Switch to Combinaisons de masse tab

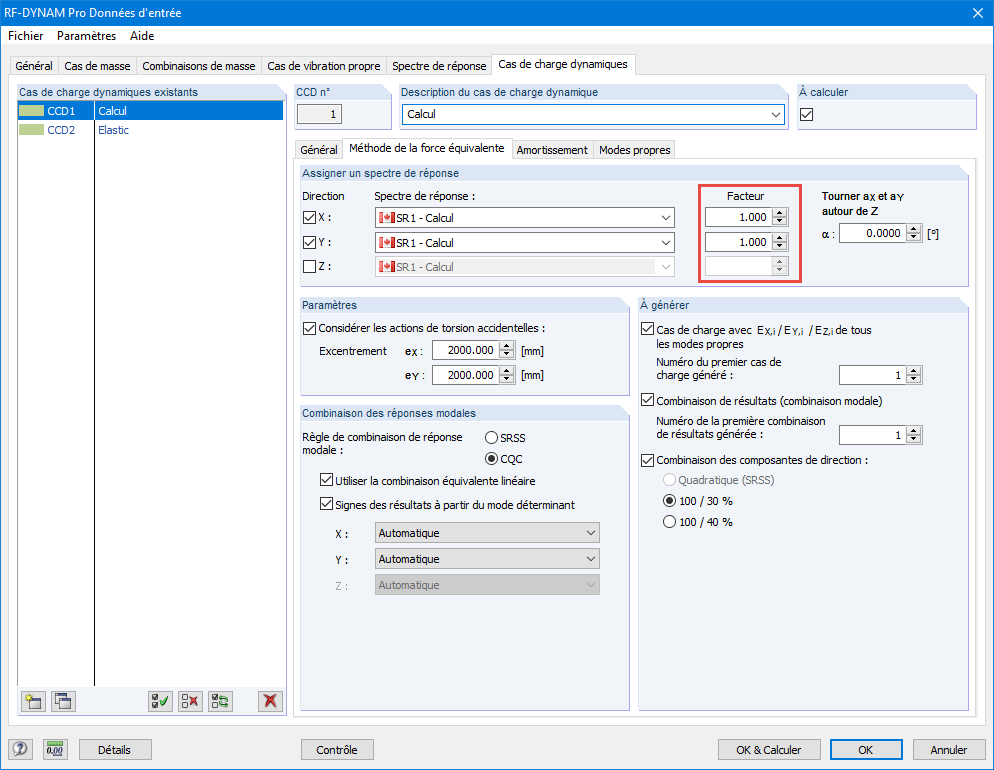[198, 66]
